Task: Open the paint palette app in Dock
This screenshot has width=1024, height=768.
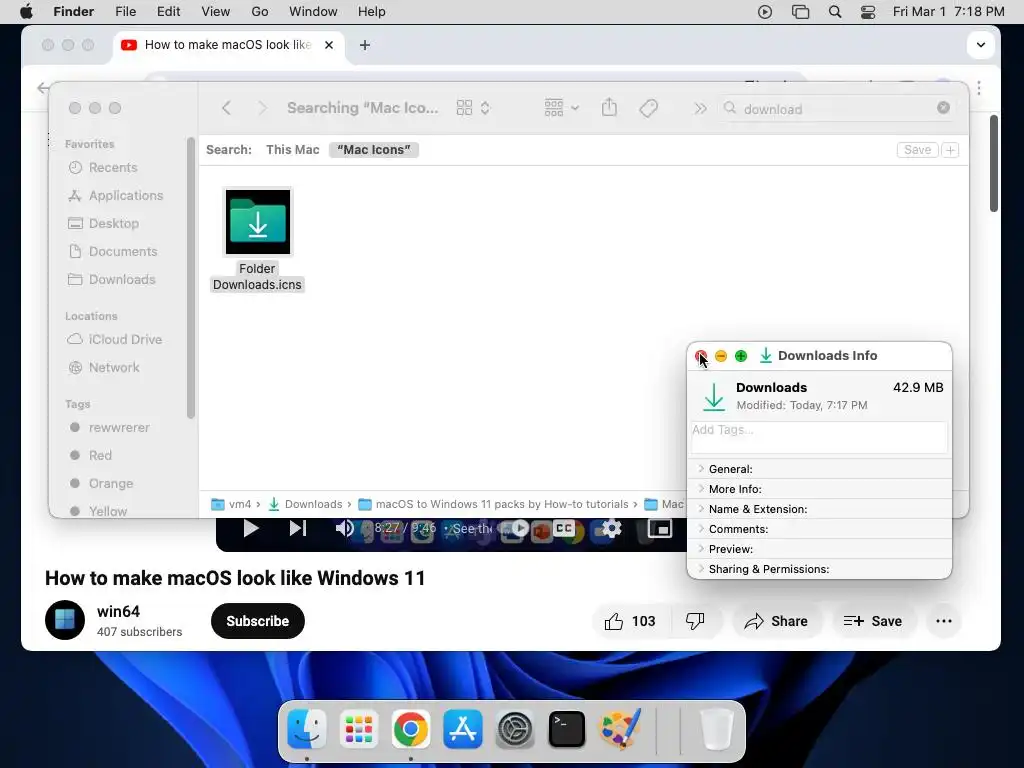Action: coord(619,729)
